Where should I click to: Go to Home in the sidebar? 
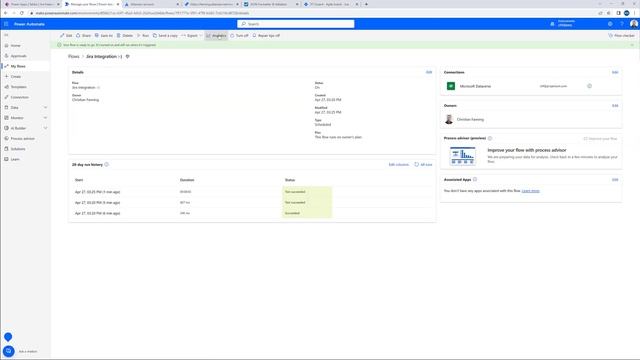pyautogui.click(x=16, y=46)
